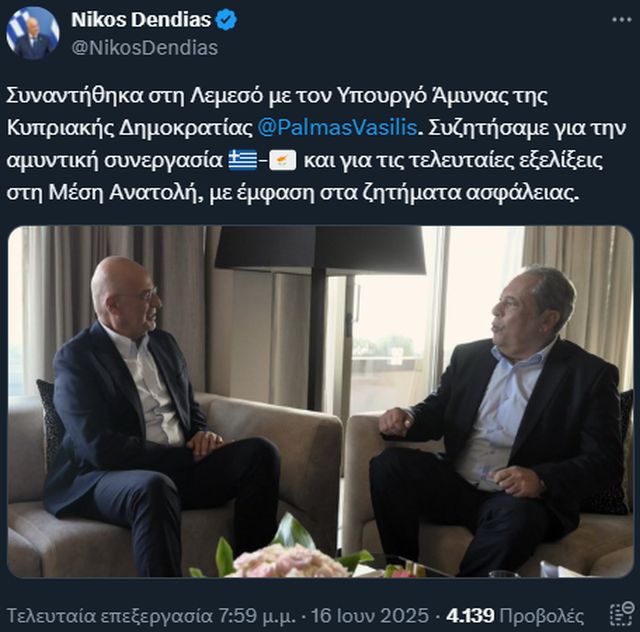This screenshot has width=640, height=632.
Task: Open the @NikosDendias handle
Action: click(144, 48)
